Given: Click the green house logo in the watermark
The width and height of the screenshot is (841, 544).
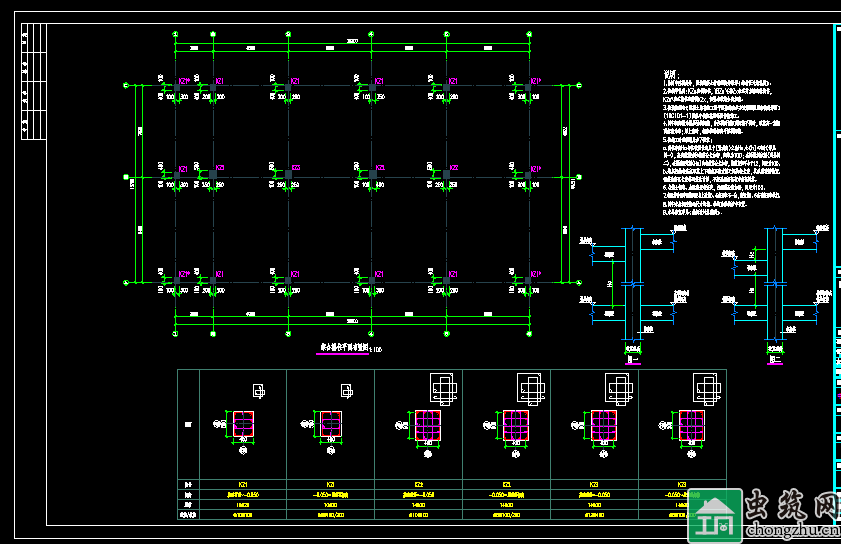Looking at the screenshot, I should click(714, 515).
